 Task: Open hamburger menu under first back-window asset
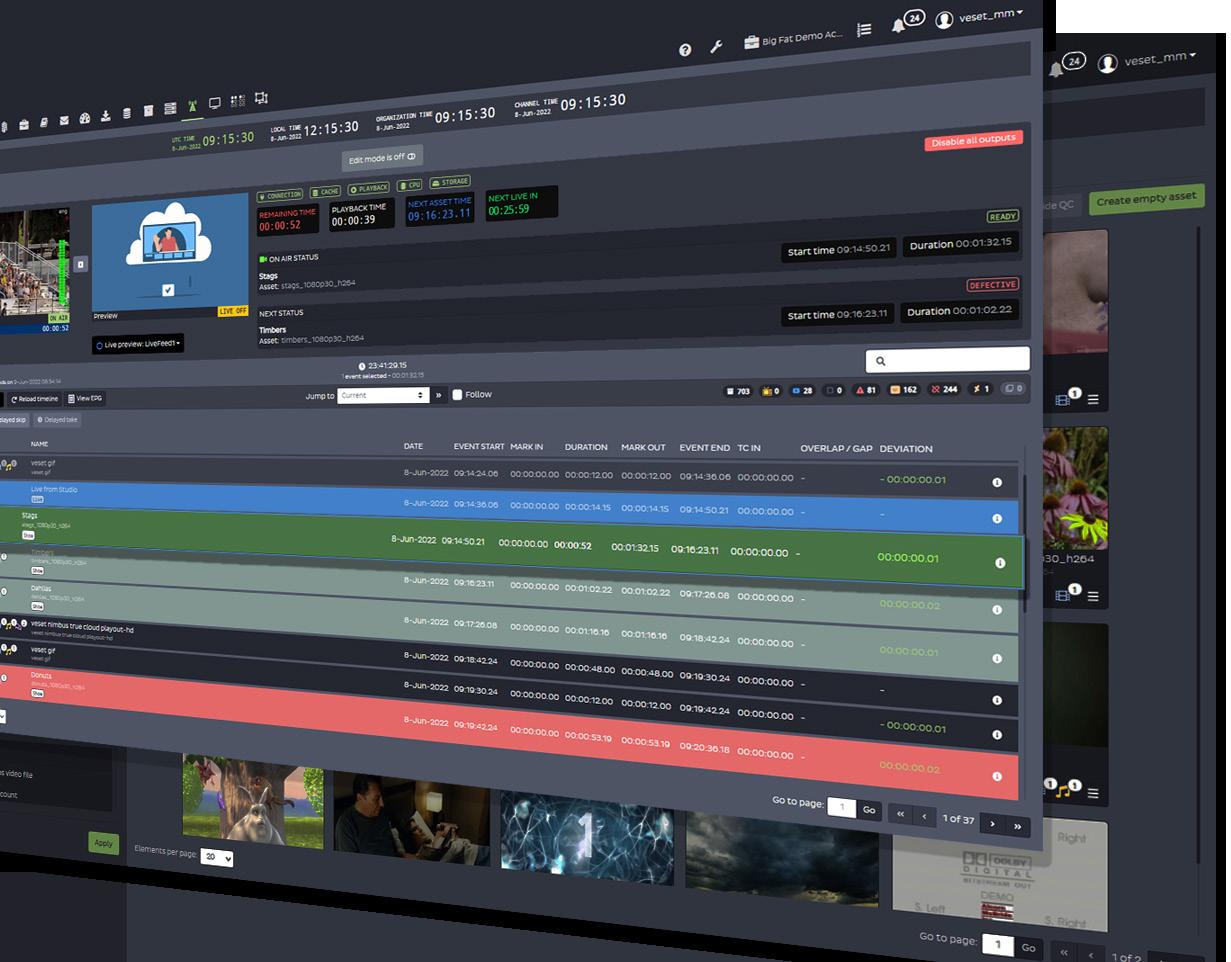coord(1093,400)
